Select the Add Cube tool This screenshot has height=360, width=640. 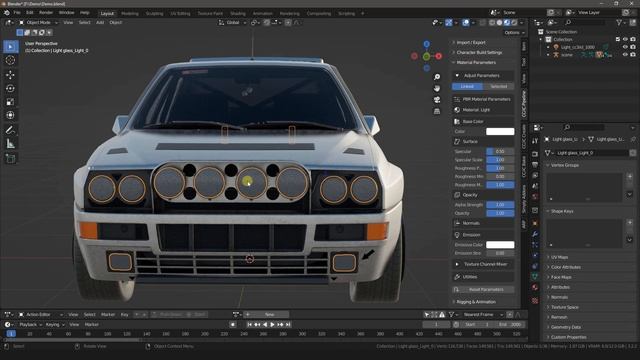10,159
